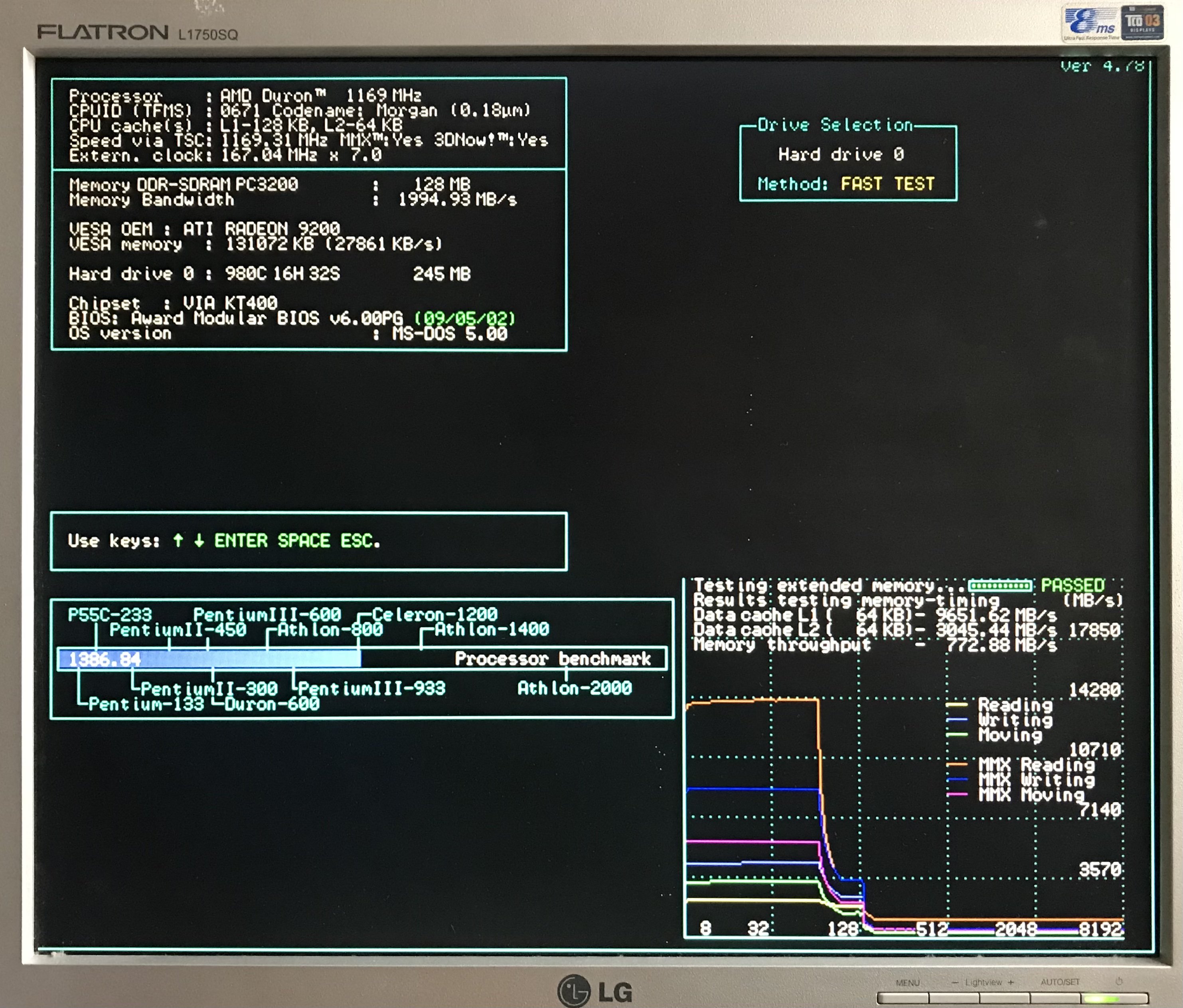
Task: Click the up arrow key hint
Action: tap(178, 540)
